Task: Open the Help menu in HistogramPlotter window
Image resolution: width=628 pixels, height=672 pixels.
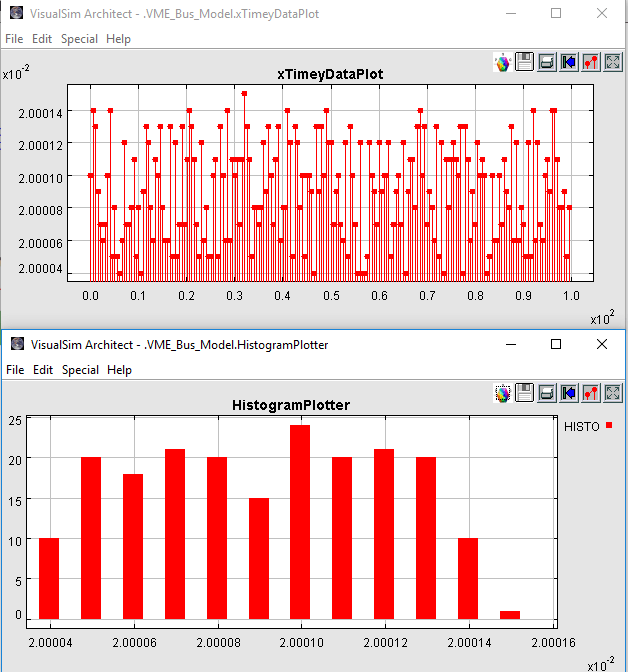Action: [x=119, y=370]
